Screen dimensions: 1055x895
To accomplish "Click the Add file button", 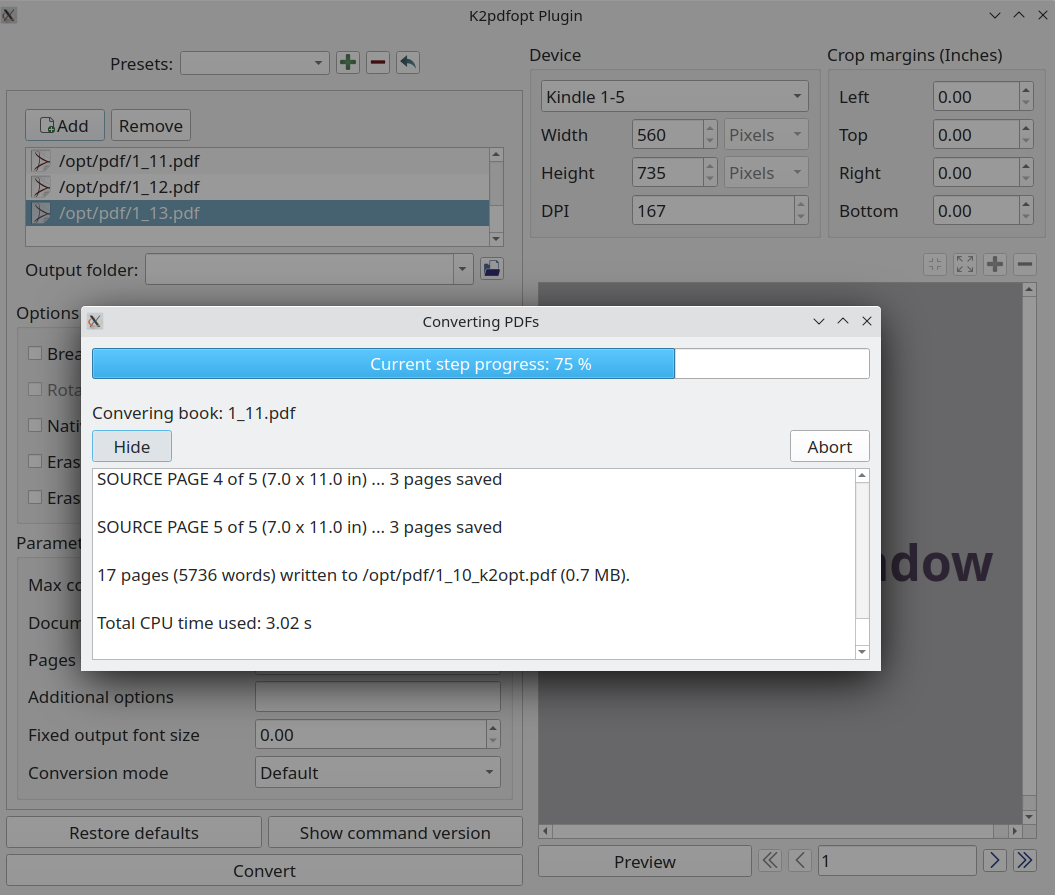I will (65, 126).
